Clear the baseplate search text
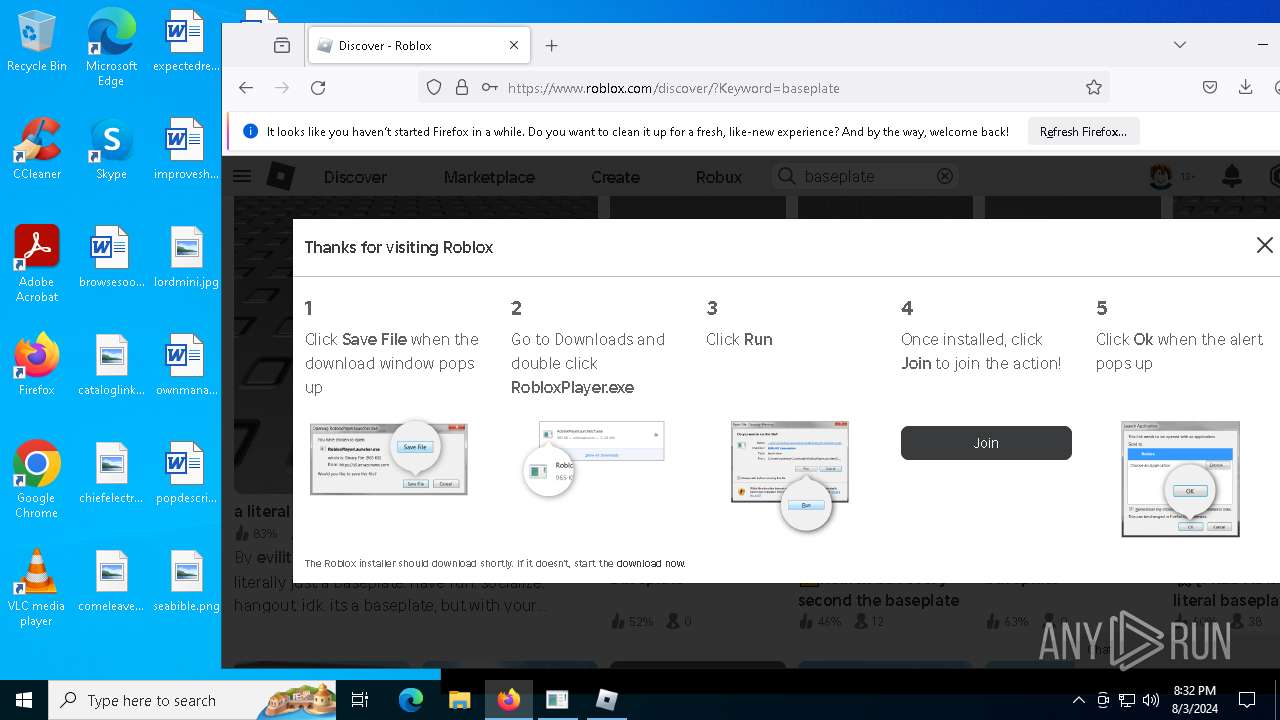The width and height of the screenshot is (1280, 720). [945, 176]
